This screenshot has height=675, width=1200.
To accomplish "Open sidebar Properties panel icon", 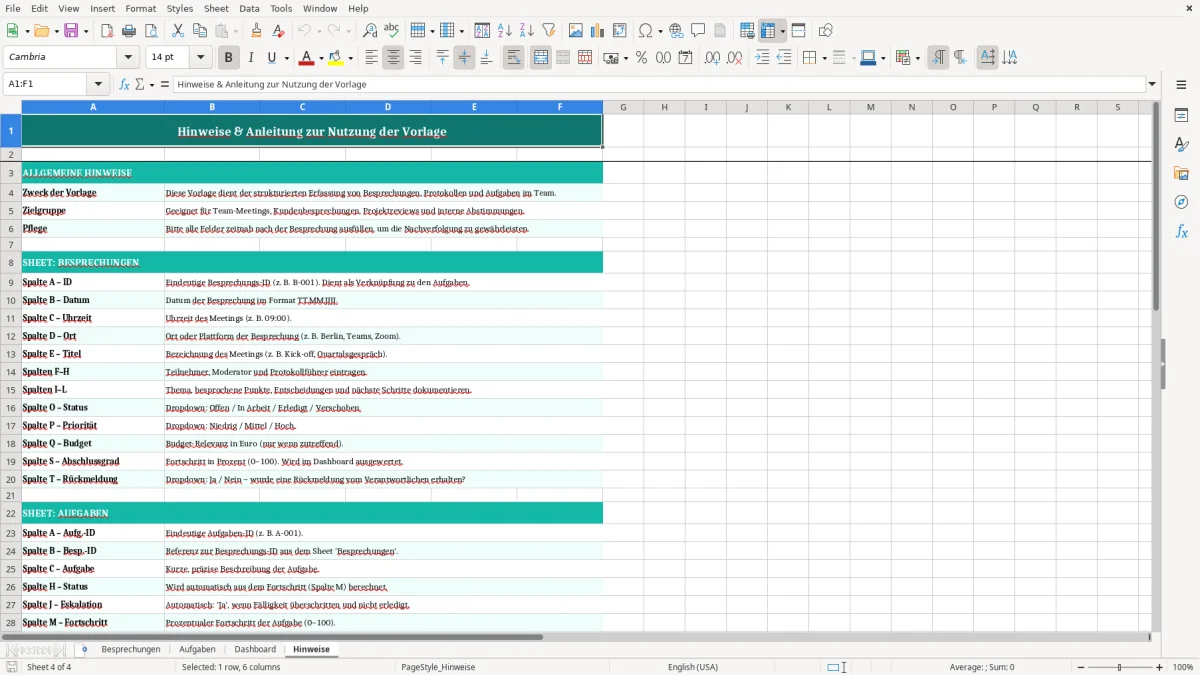I will (1181, 115).
